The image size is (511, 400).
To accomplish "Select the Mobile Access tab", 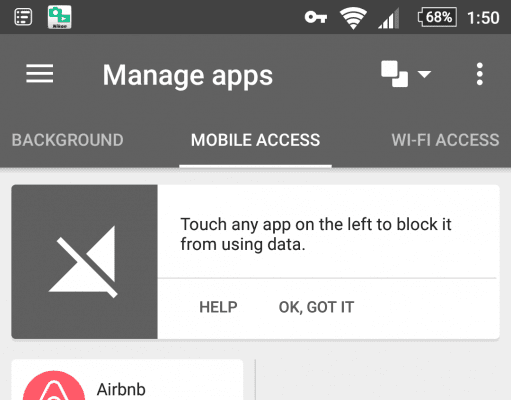I will (255, 140).
